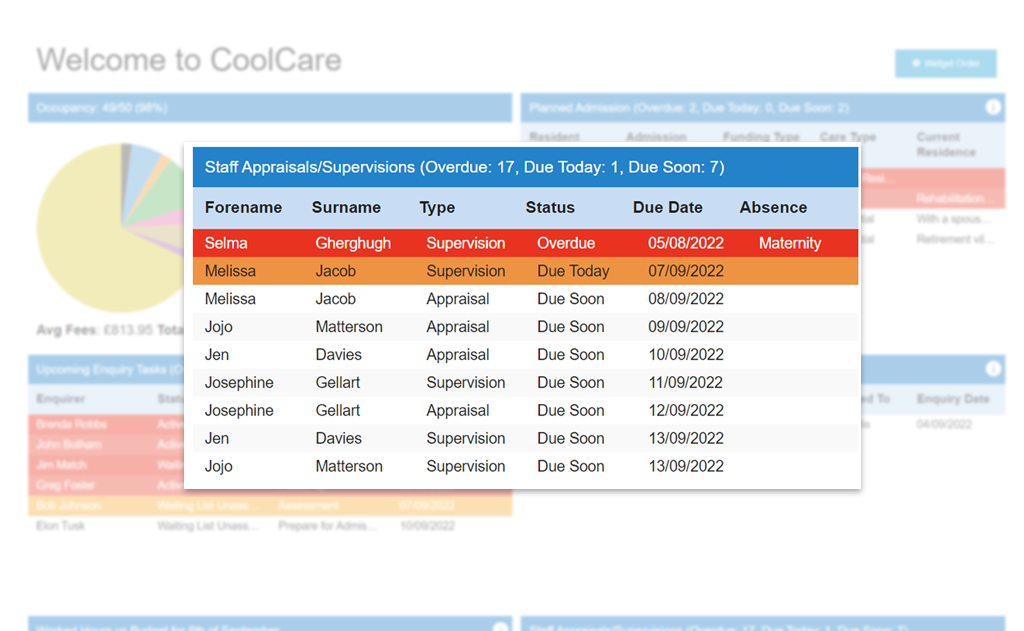1024x631 pixels.
Task: Click the Enquiry Date column header
Action: click(953, 398)
